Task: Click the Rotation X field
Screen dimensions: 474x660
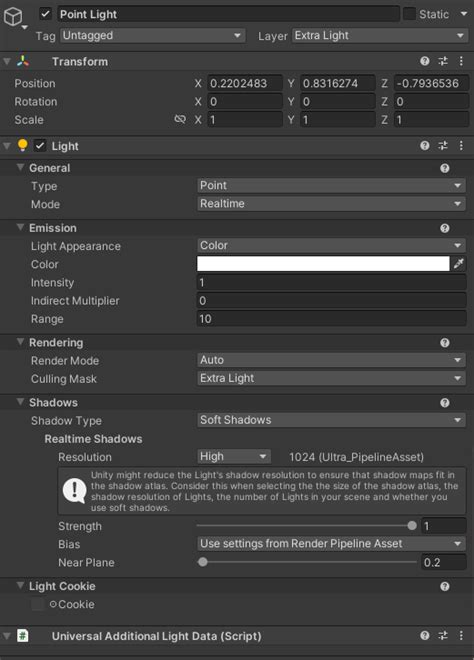Action: pos(244,101)
